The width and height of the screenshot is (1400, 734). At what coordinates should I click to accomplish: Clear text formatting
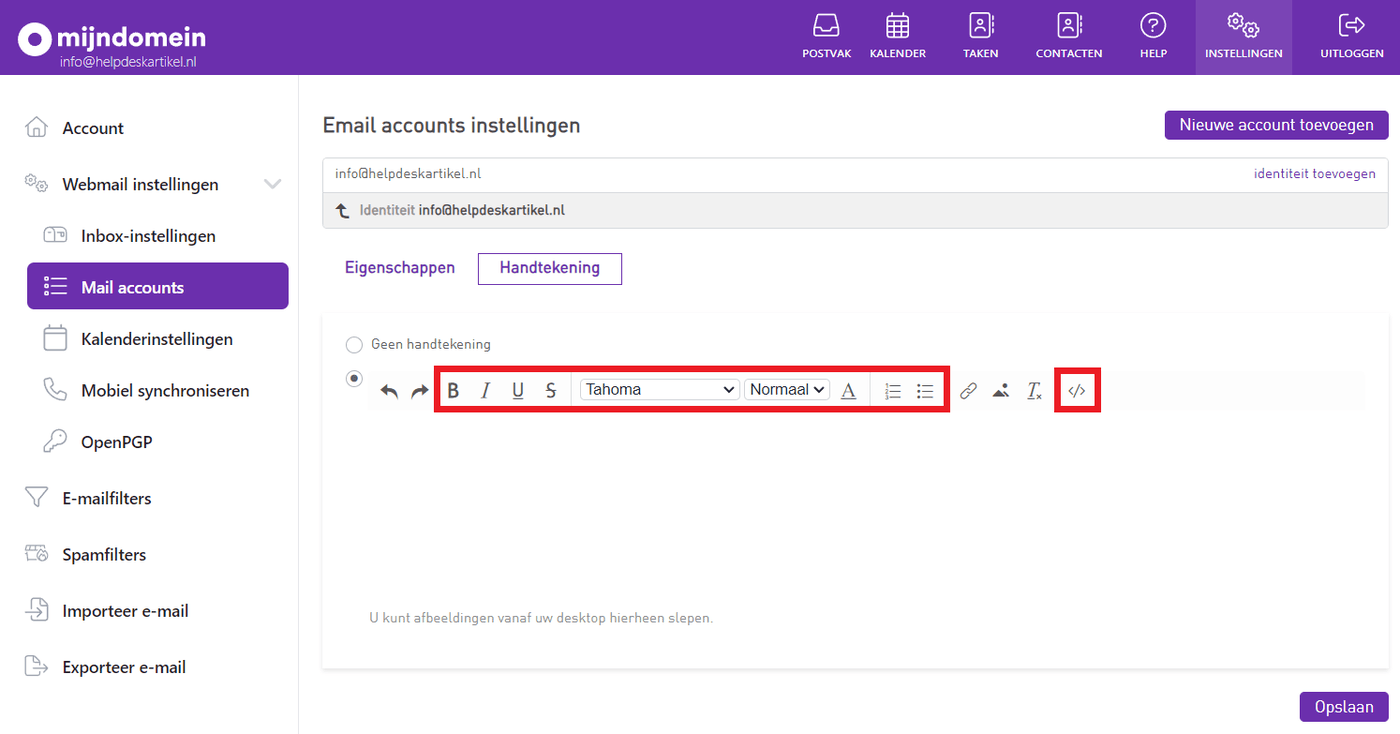(x=1034, y=391)
